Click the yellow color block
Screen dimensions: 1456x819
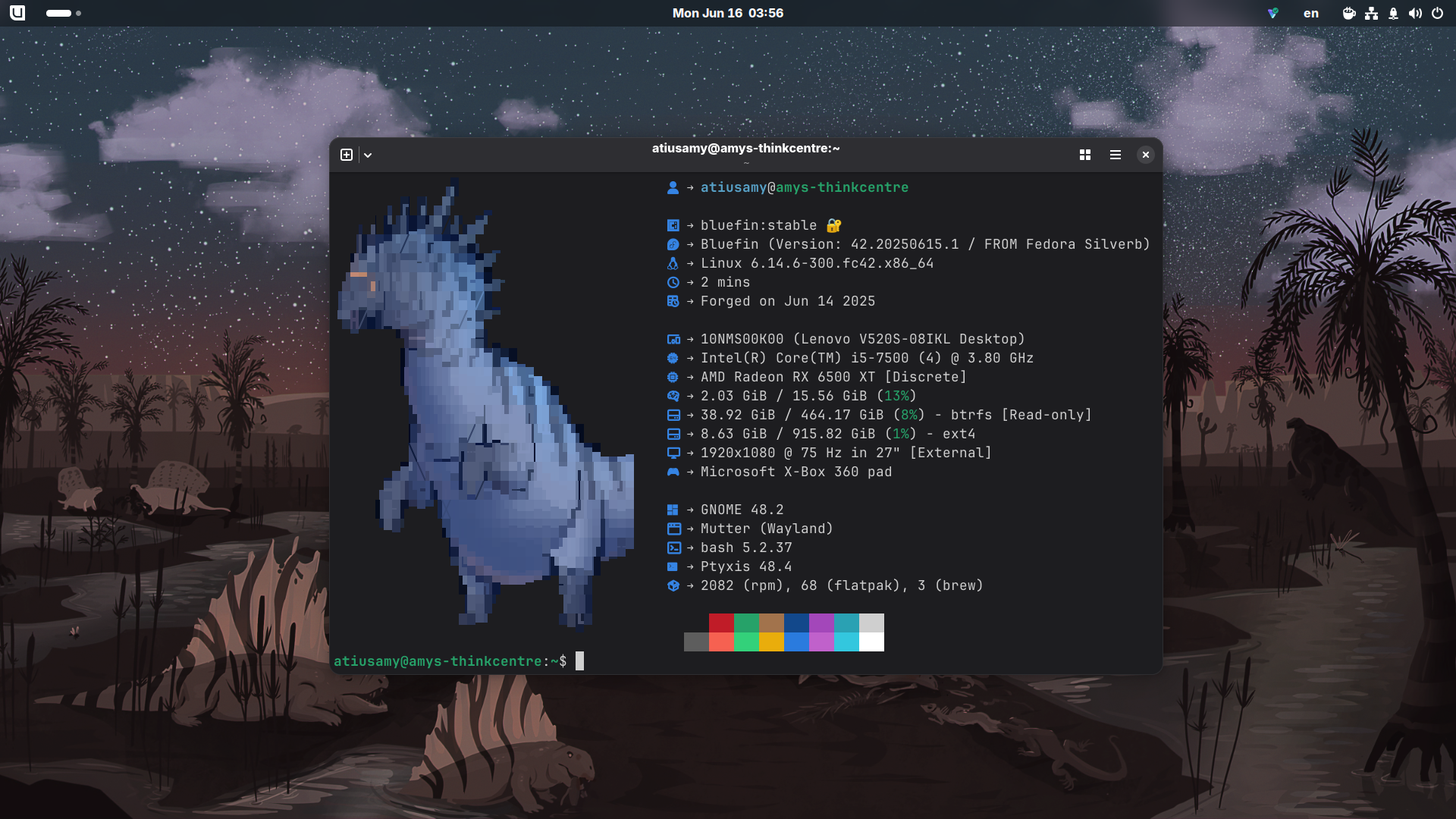(x=771, y=642)
